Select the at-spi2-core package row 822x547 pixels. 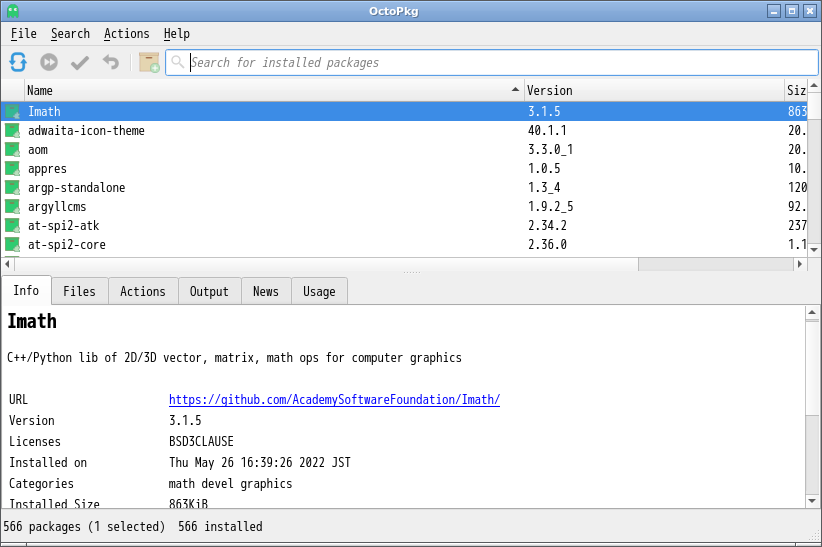coord(404,244)
